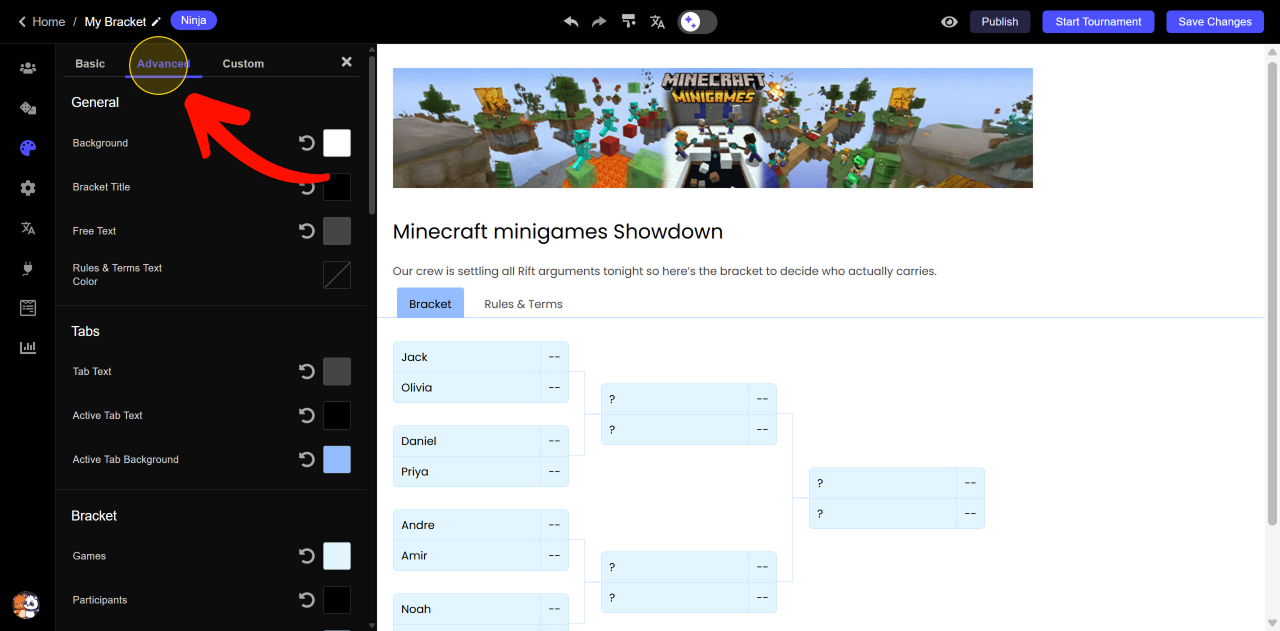The width and height of the screenshot is (1280, 631).
Task: Switch to the Basic tab
Action: tap(90, 63)
